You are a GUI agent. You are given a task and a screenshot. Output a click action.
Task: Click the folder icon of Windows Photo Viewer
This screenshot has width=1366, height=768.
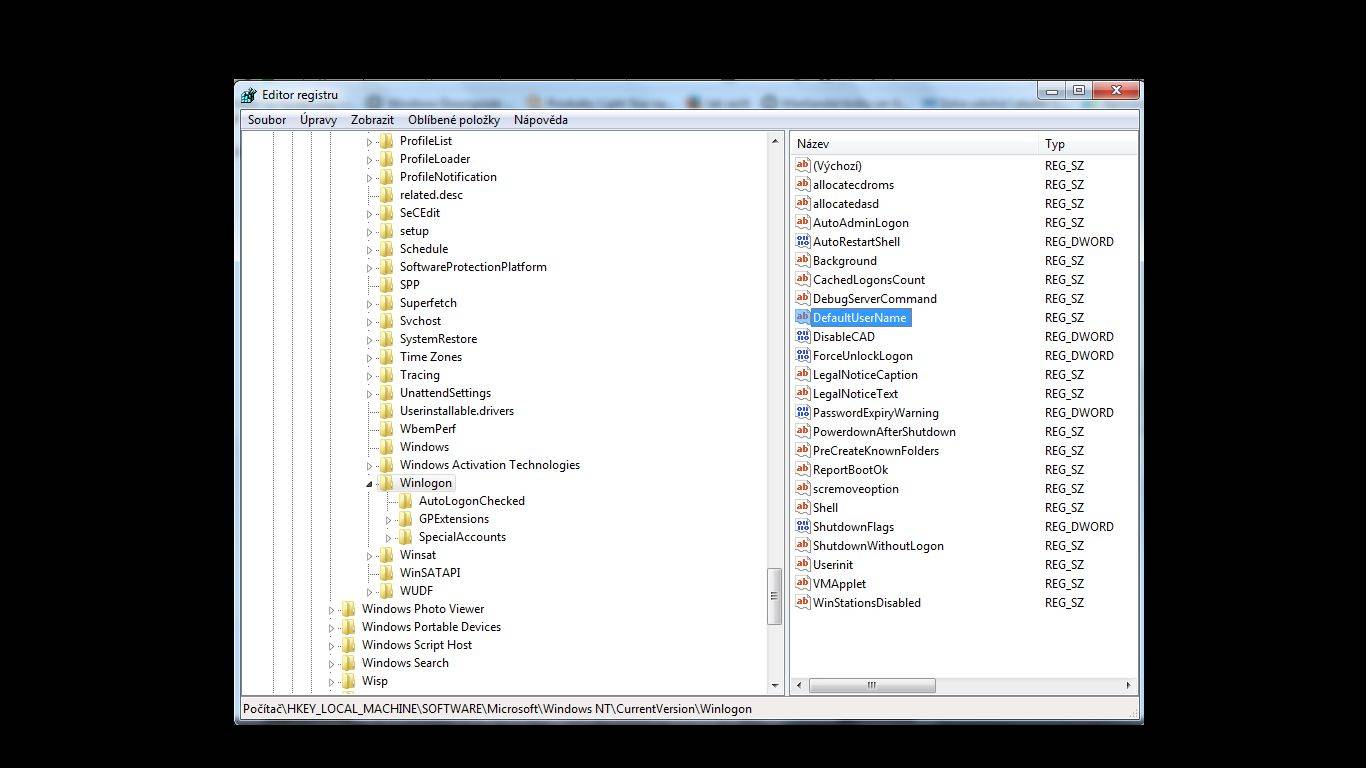point(348,609)
